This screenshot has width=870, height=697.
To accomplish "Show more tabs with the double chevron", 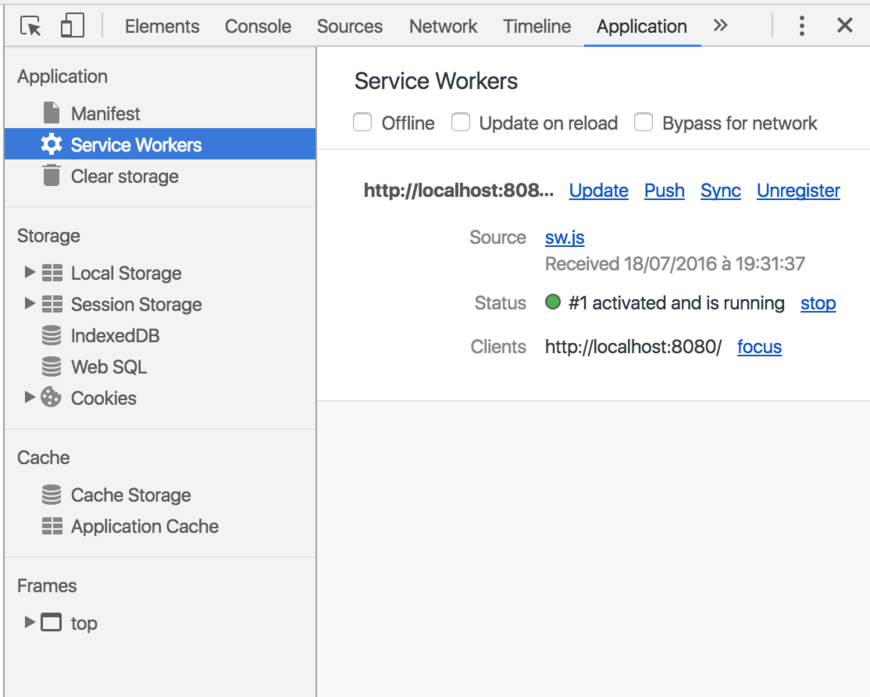I will point(720,26).
